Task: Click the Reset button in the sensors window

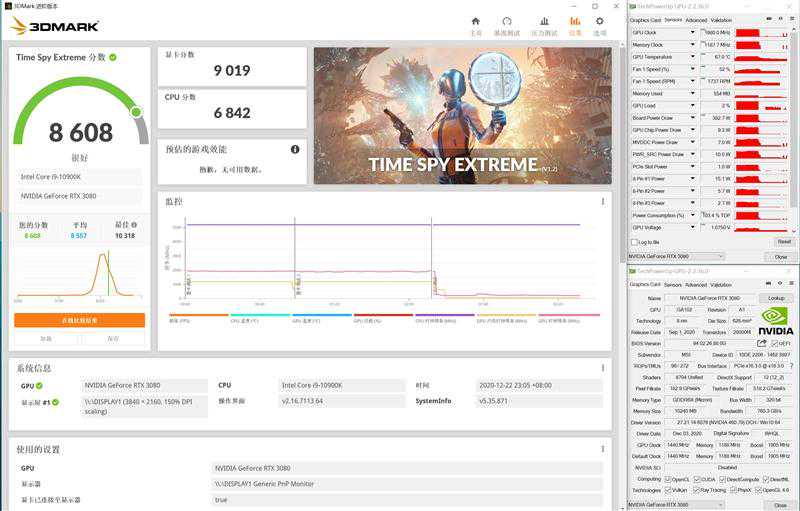Action: 783,241
